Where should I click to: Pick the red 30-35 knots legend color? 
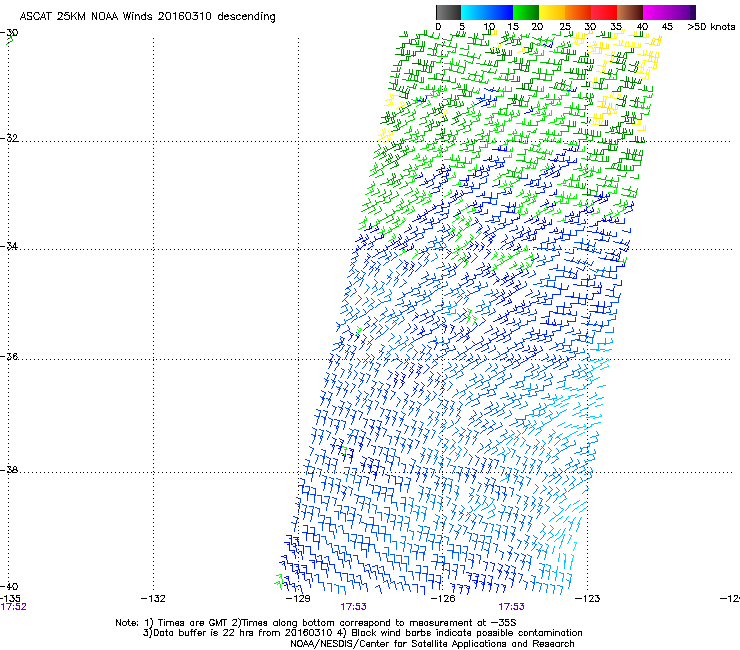click(x=604, y=12)
